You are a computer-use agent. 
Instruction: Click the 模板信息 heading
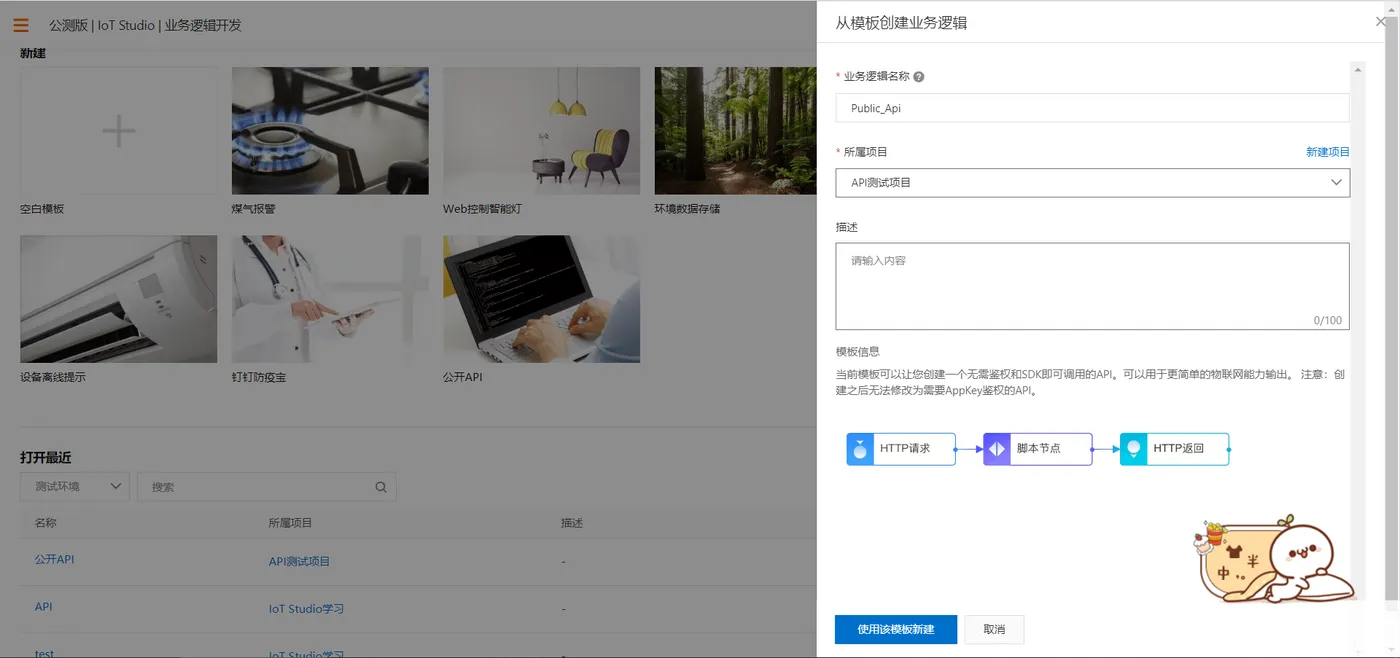pyautogui.click(x=858, y=351)
